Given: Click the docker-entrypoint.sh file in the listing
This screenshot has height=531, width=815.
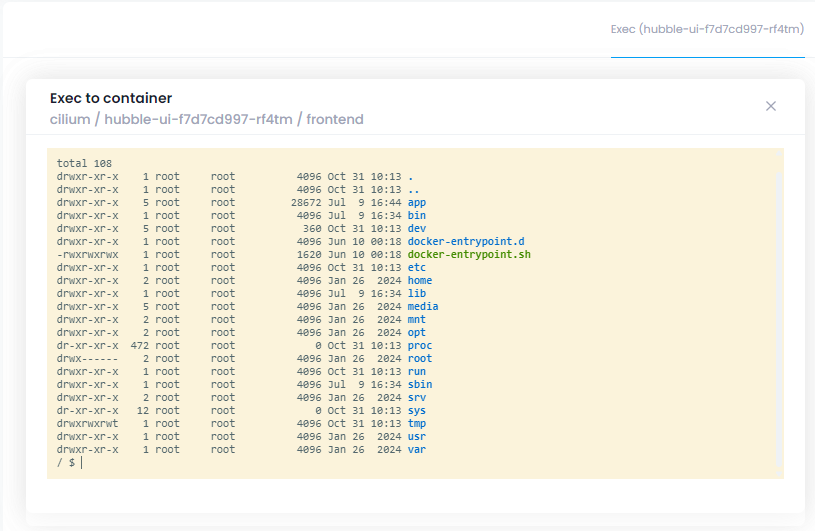Looking at the screenshot, I should click(468, 255).
